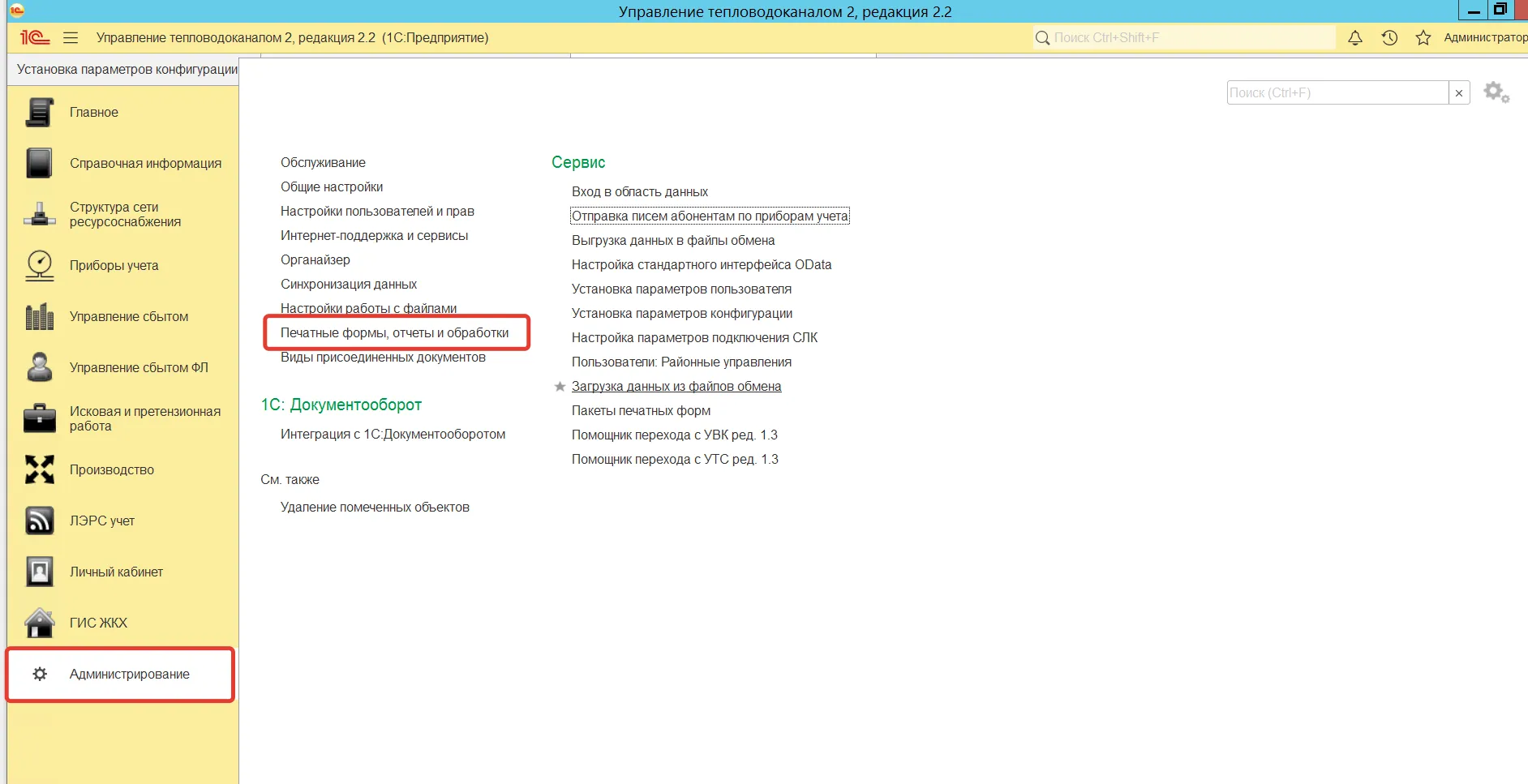1528x784 pixels.
Task: Open Вход в область данных
Action: coord(640,191)
